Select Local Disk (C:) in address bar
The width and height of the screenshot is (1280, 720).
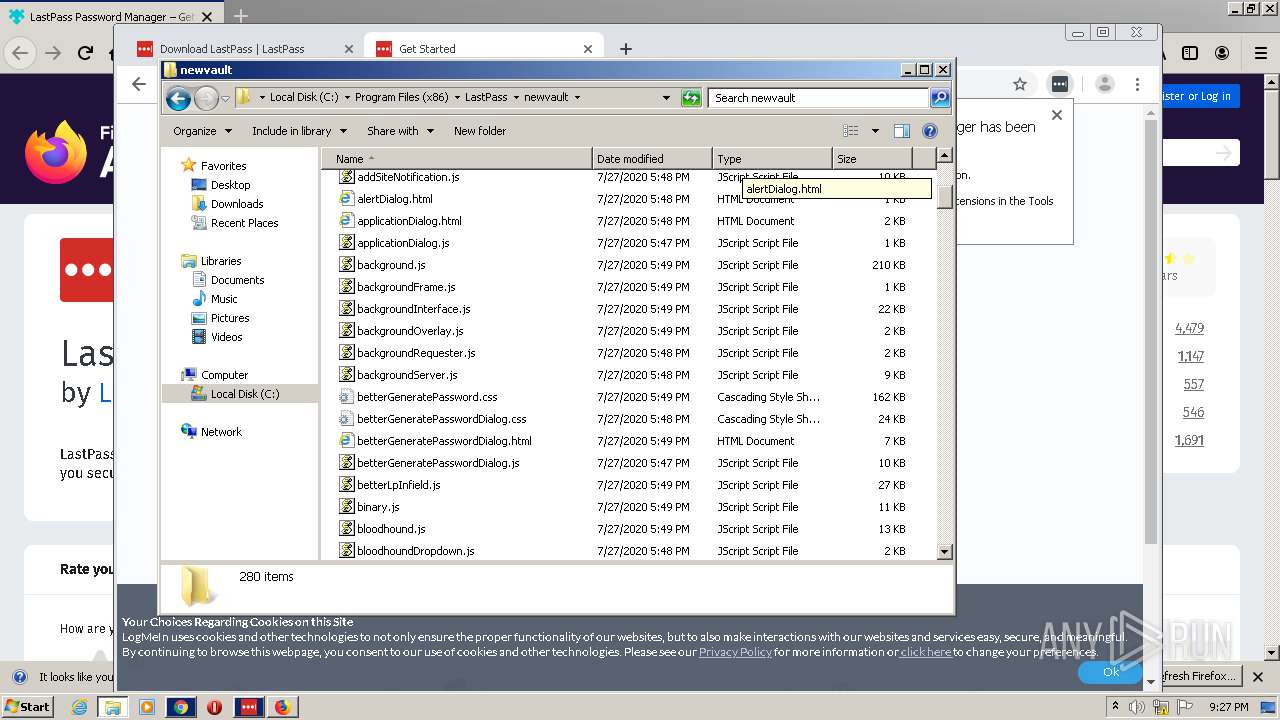click(x=304, y=98)
